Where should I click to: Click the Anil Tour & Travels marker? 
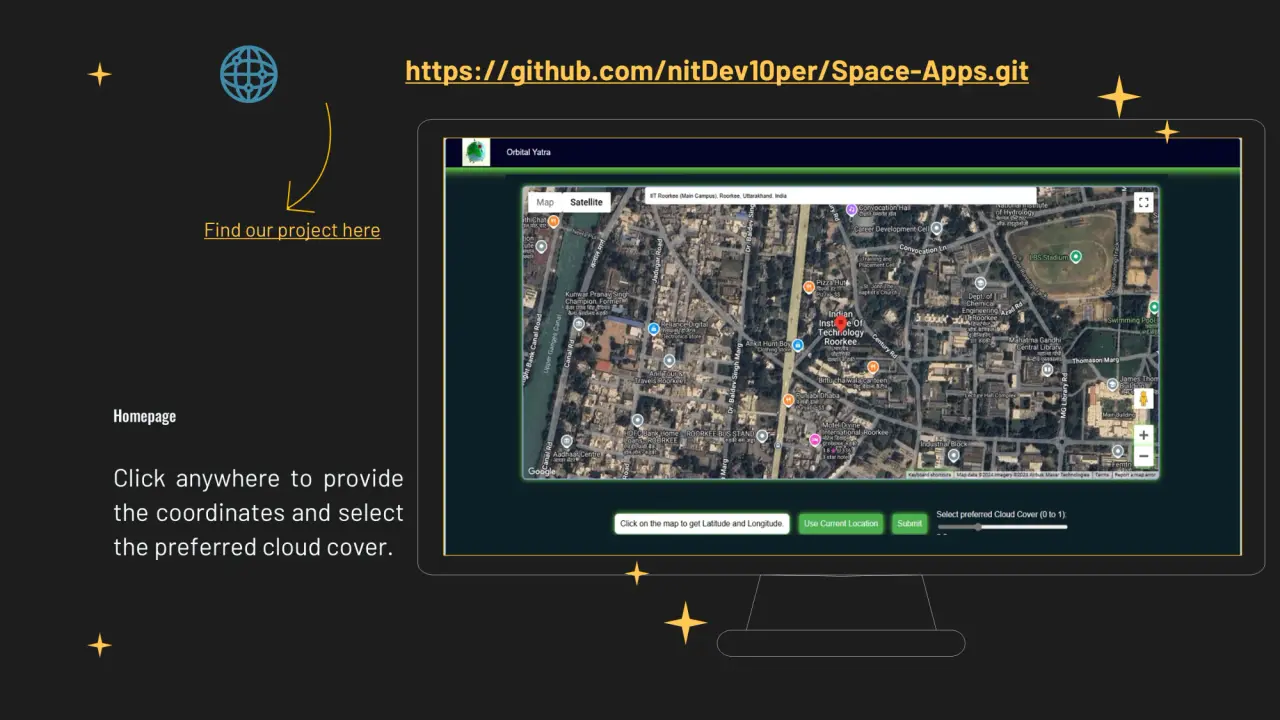click(x=669, y=361)
